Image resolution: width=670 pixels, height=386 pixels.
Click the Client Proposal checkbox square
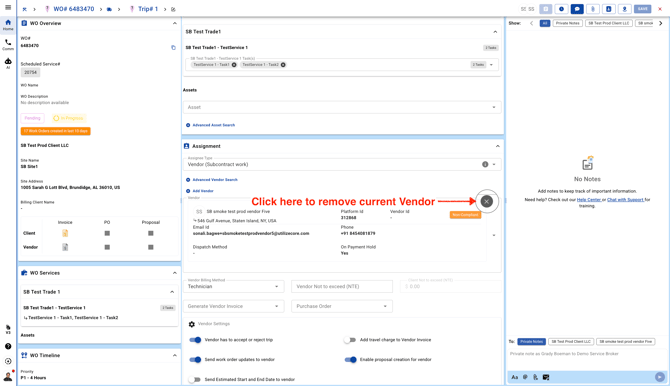(151, 233)
